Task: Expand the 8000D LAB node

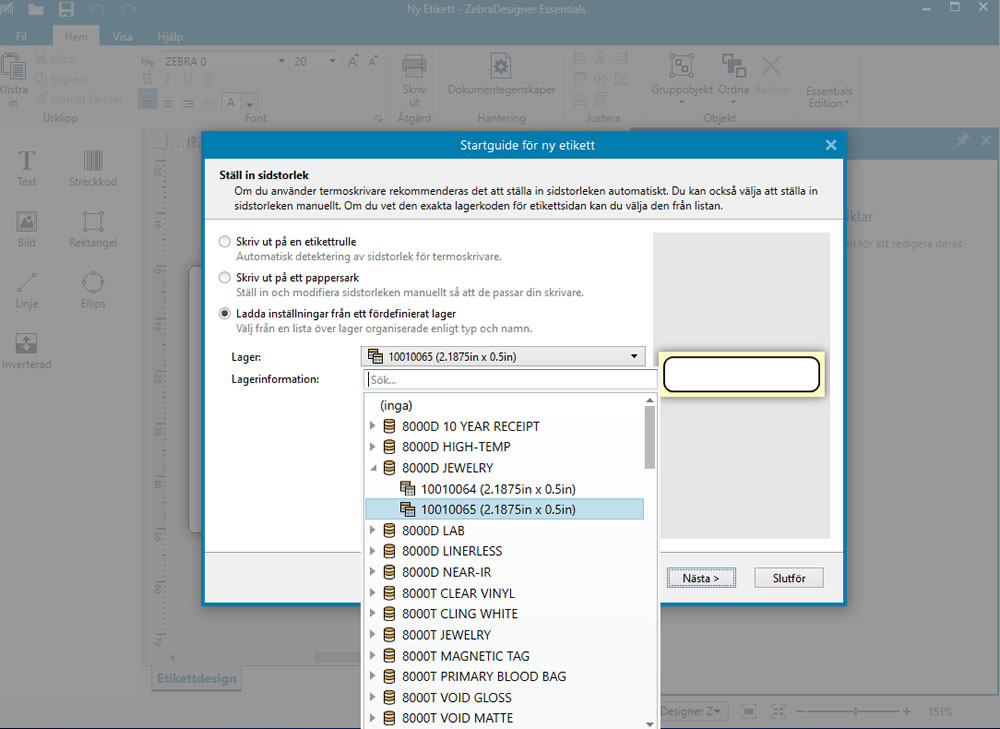Action: click(372, 530)
